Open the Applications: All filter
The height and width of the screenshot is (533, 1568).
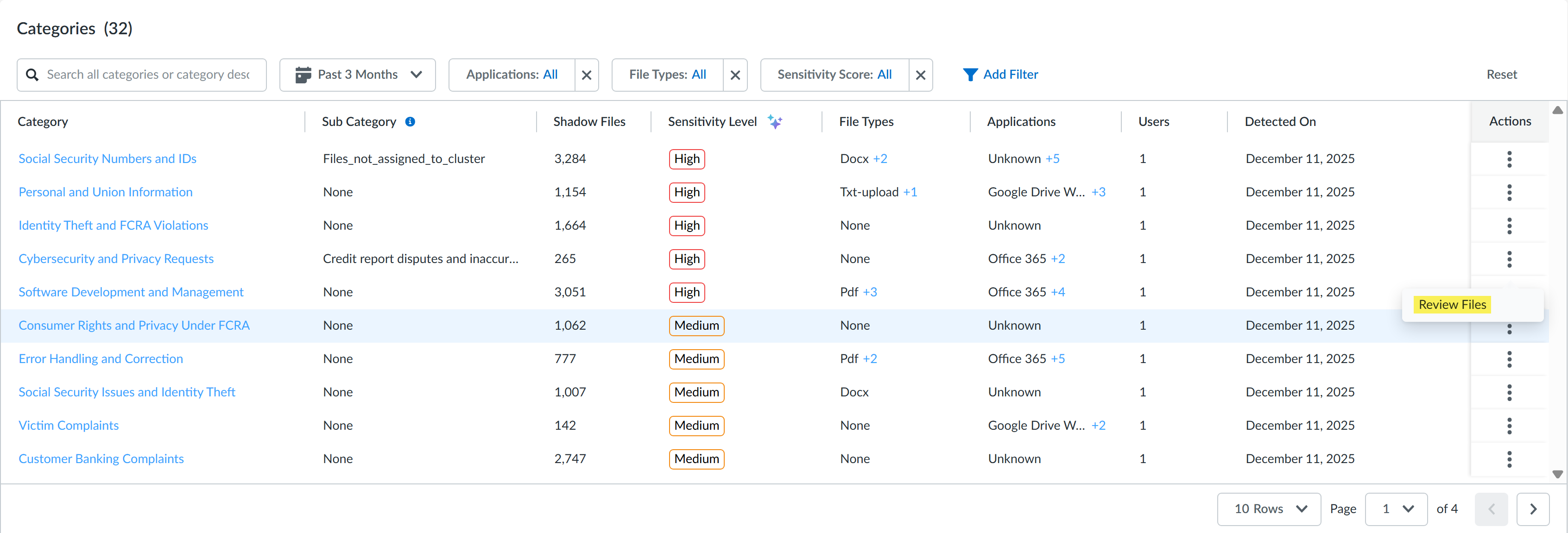coord(511,75)
